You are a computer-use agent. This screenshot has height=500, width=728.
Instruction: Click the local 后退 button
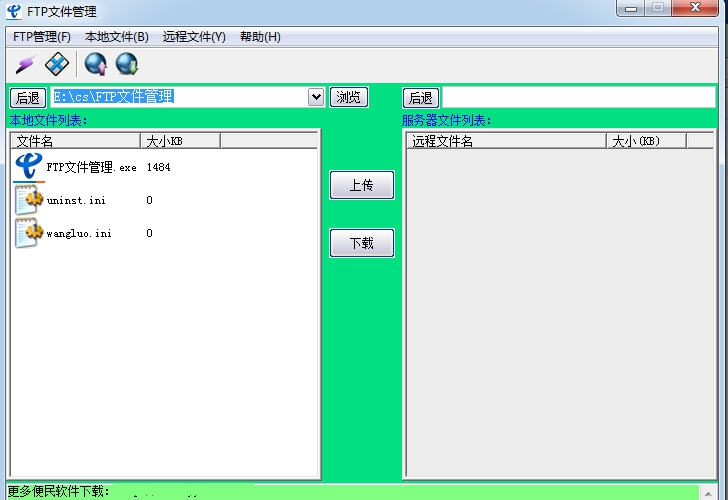pos(28,98)
